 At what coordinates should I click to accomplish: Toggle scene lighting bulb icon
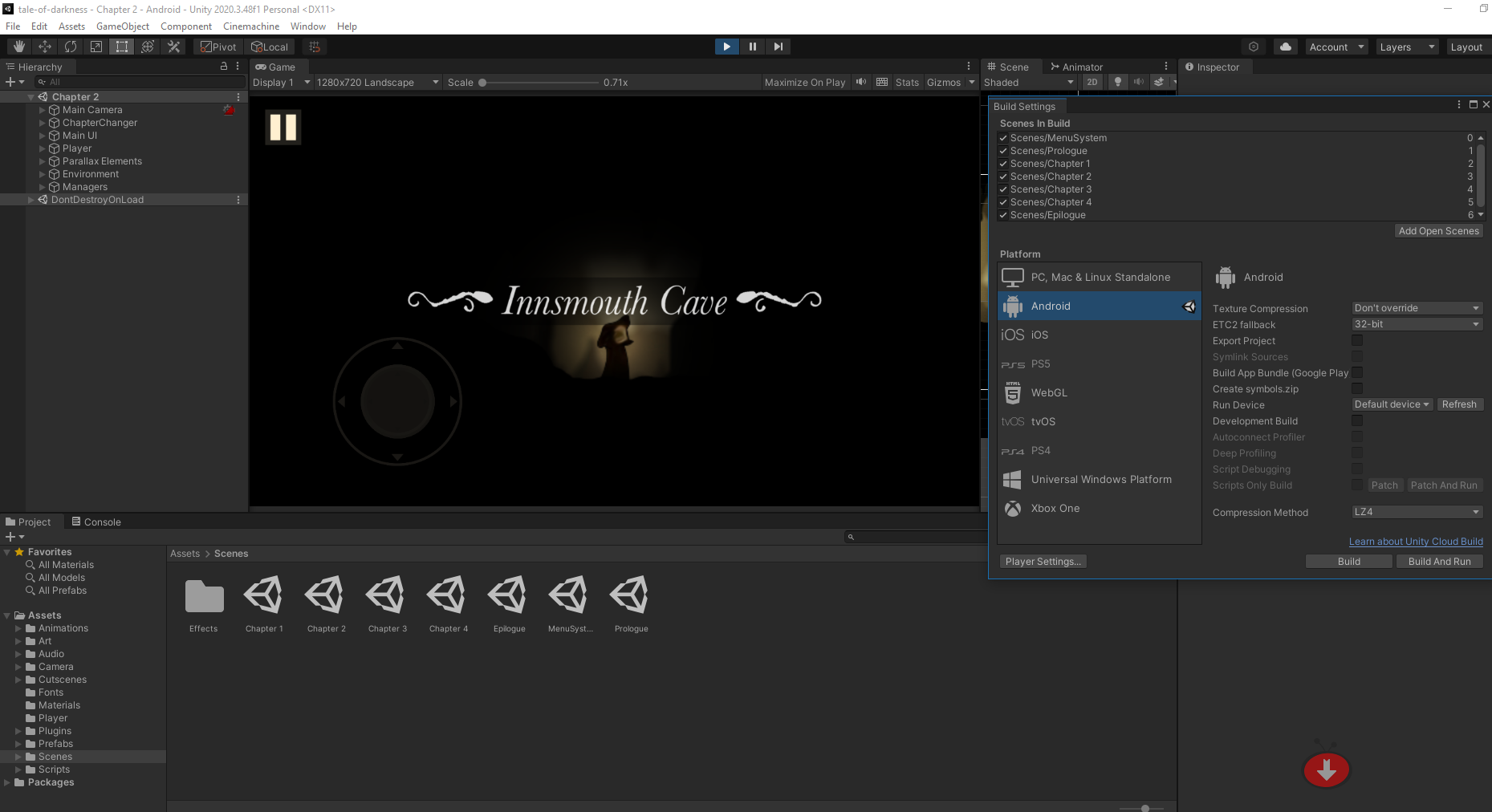pyautogui.click(x=1117, y=82)
